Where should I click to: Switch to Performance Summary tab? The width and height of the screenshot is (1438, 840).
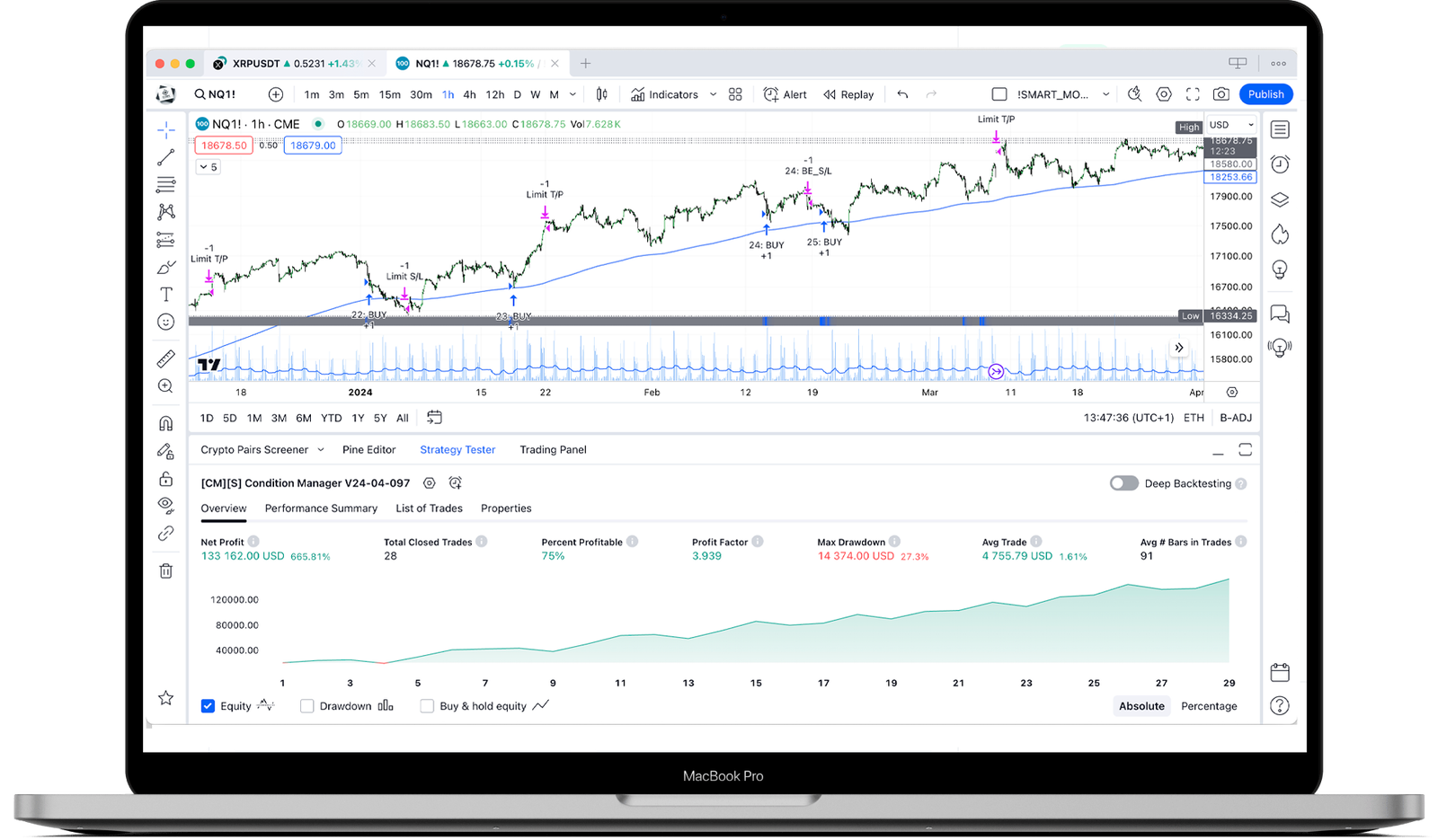tap(321, 508)
